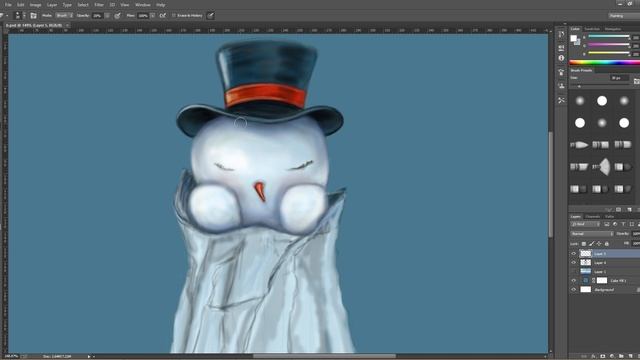Lock image pixels brush icon
640x360 pixels.
591,244
